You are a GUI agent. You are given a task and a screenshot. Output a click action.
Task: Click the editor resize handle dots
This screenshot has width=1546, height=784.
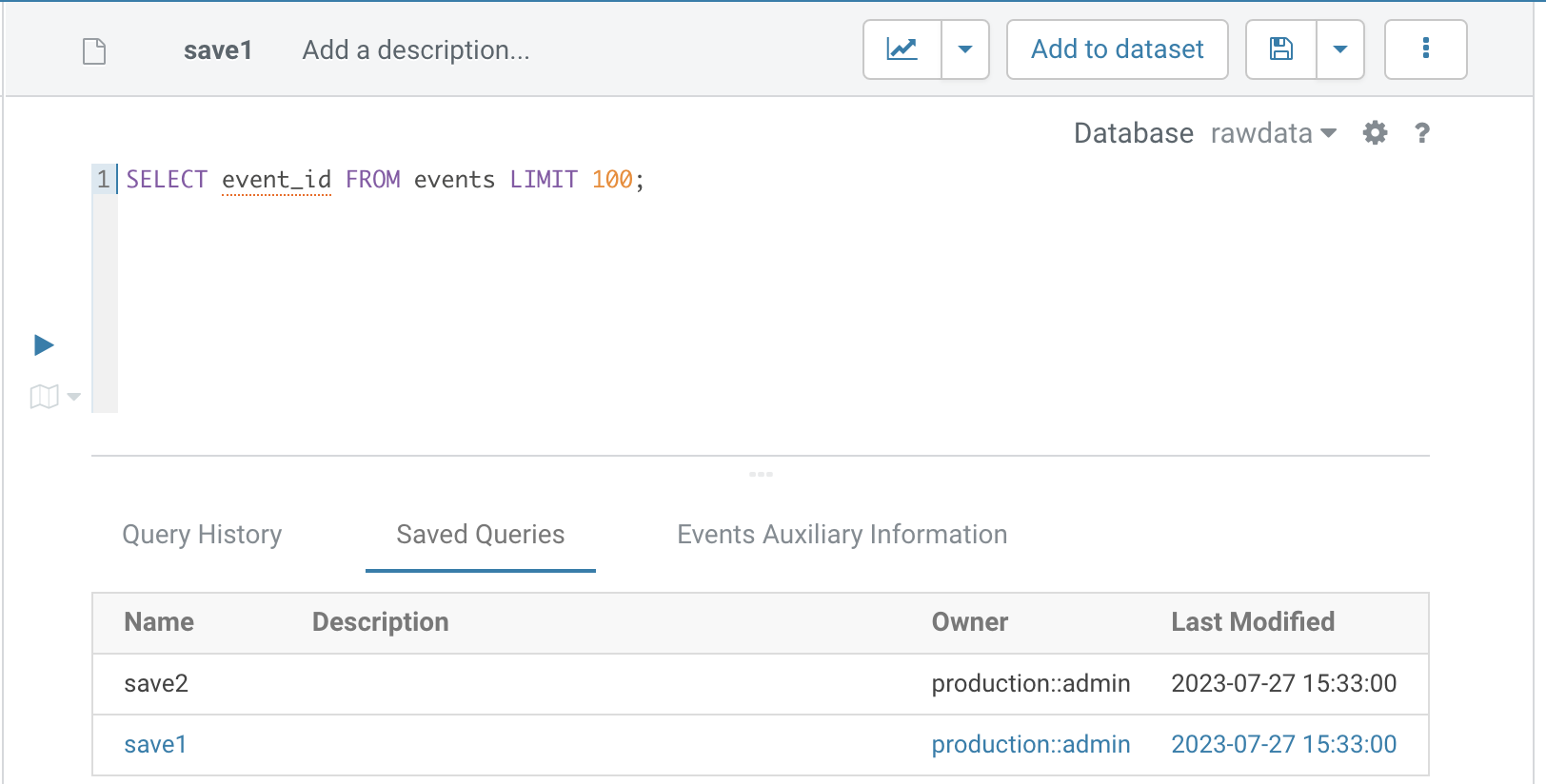[761, 474]
